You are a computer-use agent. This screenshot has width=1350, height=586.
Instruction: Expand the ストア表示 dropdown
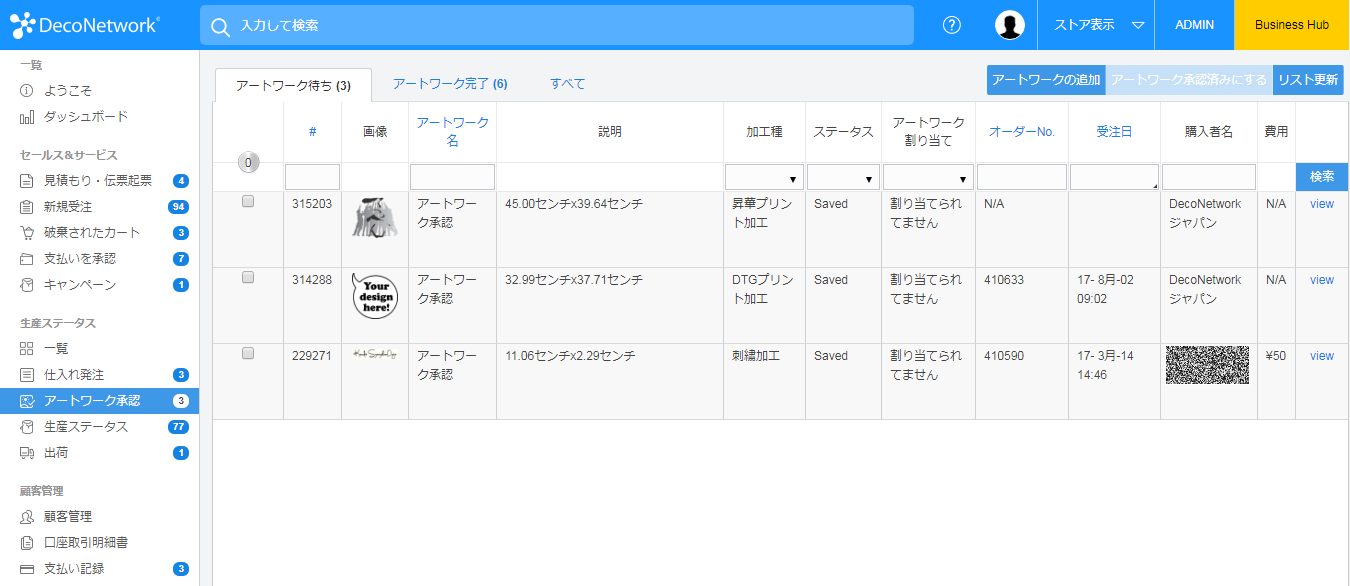pyautogui.click(x=1097, y=25)
